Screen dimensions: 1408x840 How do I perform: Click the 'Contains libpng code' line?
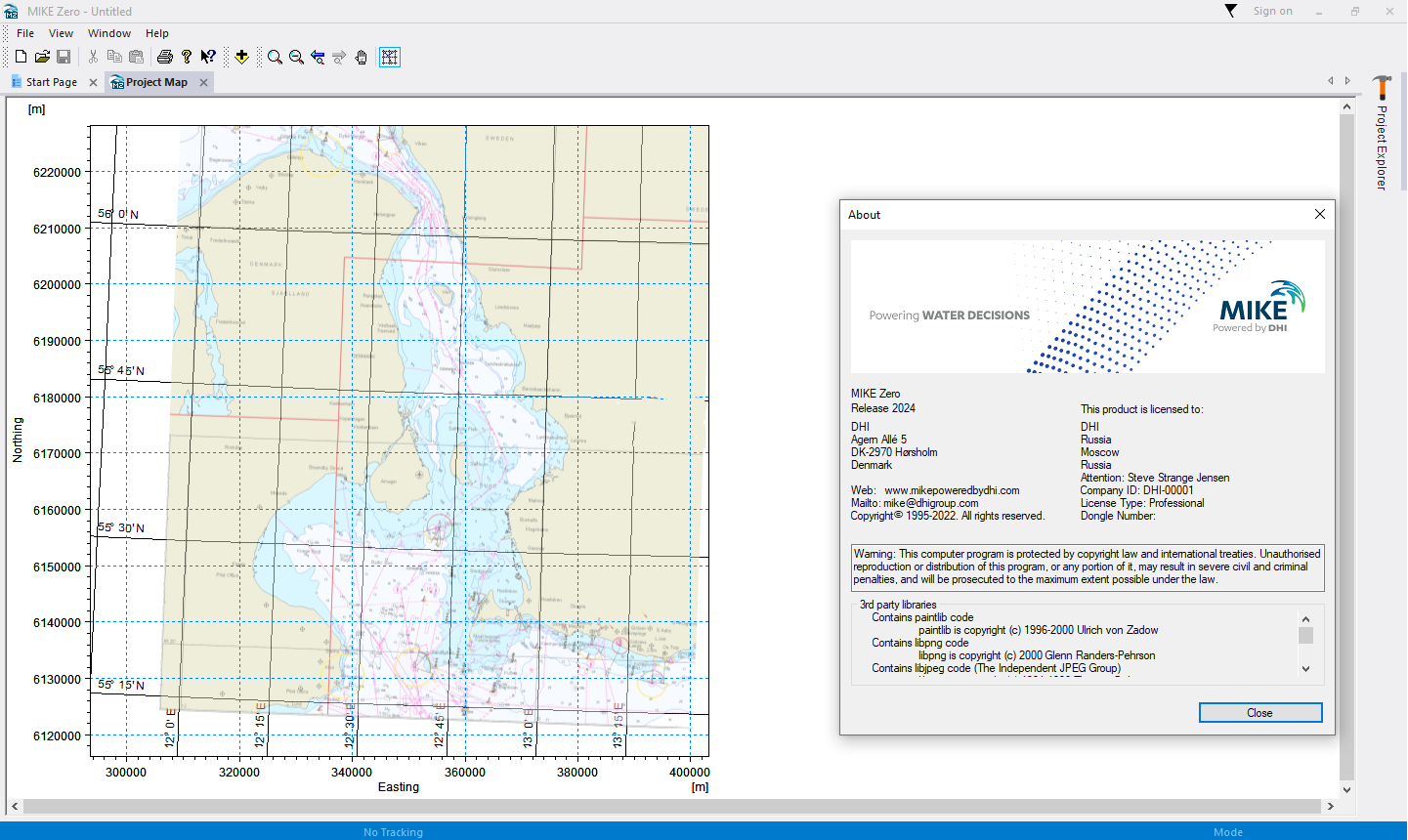click(x=920, y=643)
